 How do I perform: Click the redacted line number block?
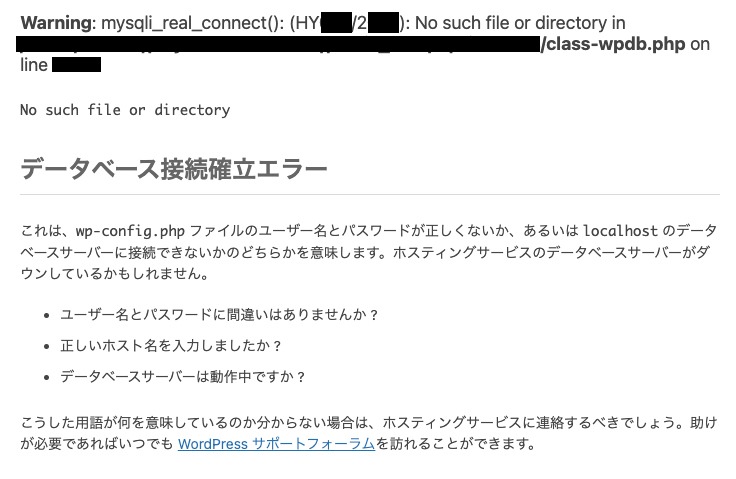76,65
